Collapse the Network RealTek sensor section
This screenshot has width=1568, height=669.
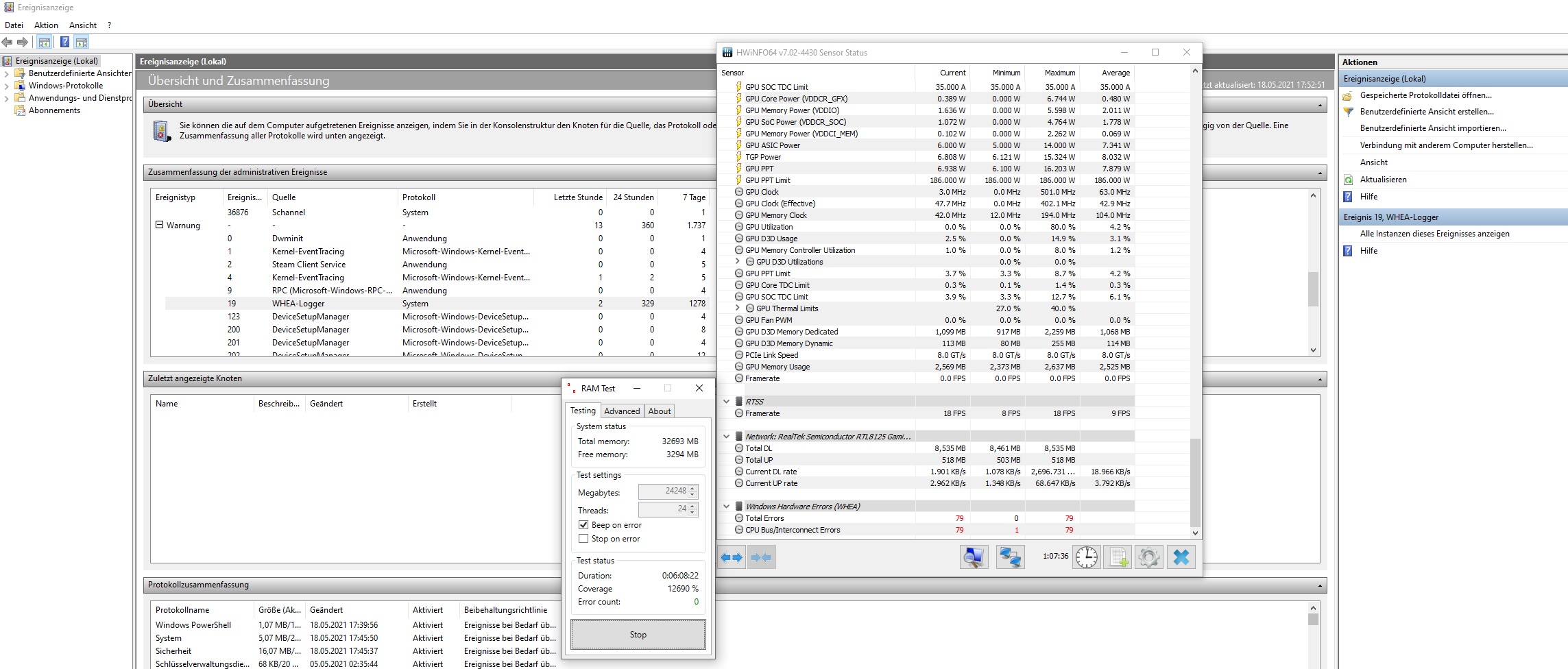coord(726,437)
